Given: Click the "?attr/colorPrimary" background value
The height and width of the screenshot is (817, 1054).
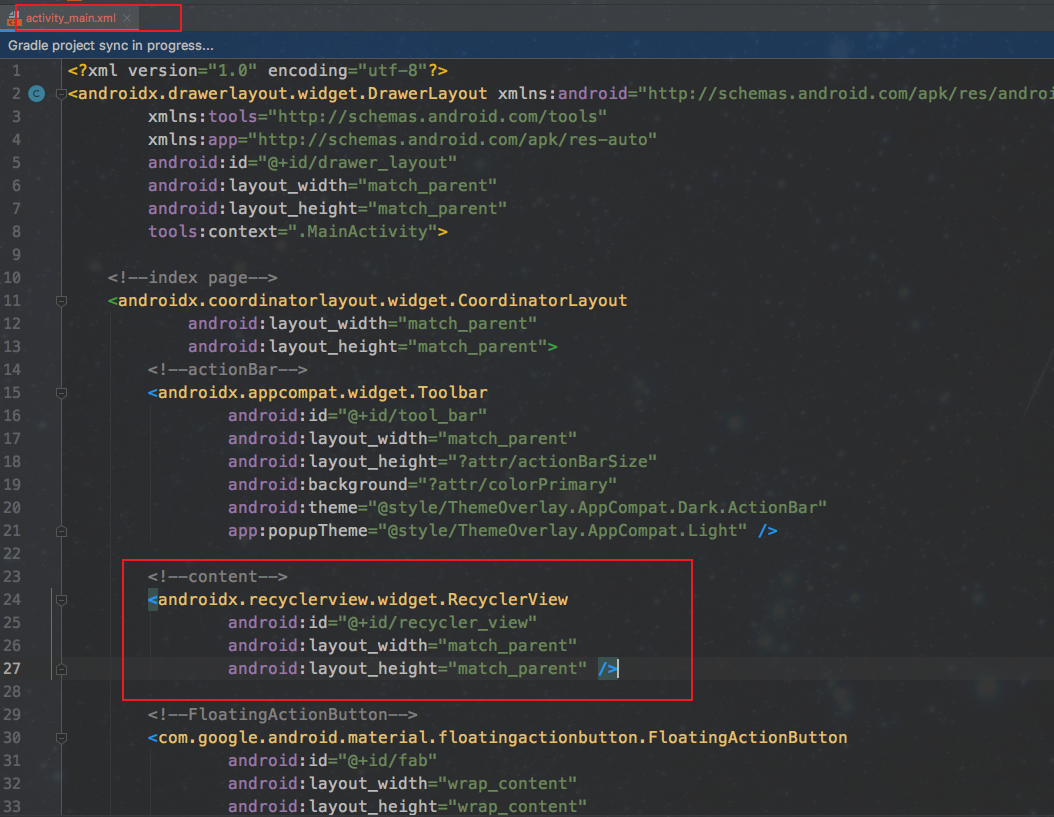Looking at the screenshot, I should point(517,485).
